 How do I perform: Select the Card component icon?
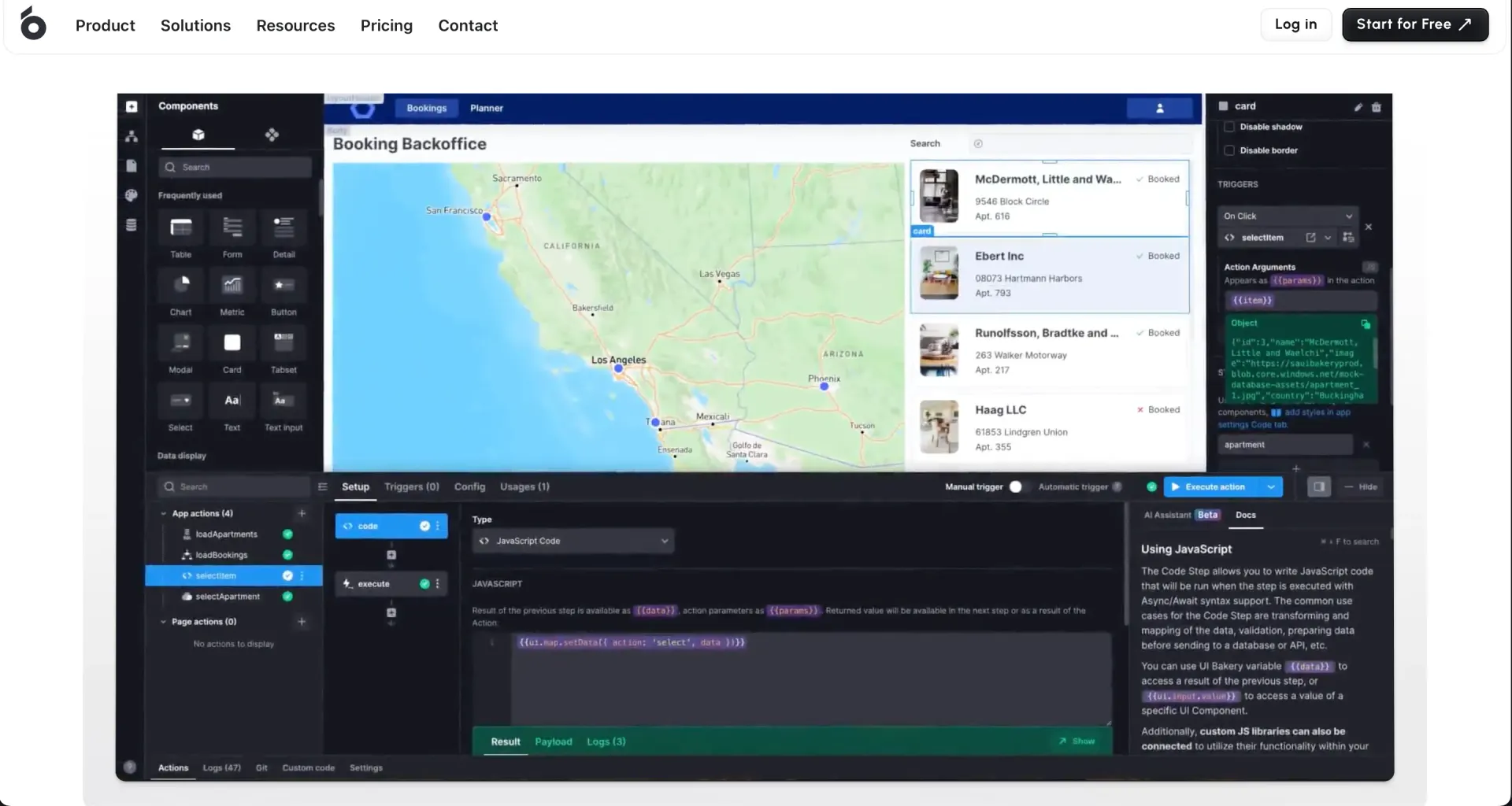point(232,342)
